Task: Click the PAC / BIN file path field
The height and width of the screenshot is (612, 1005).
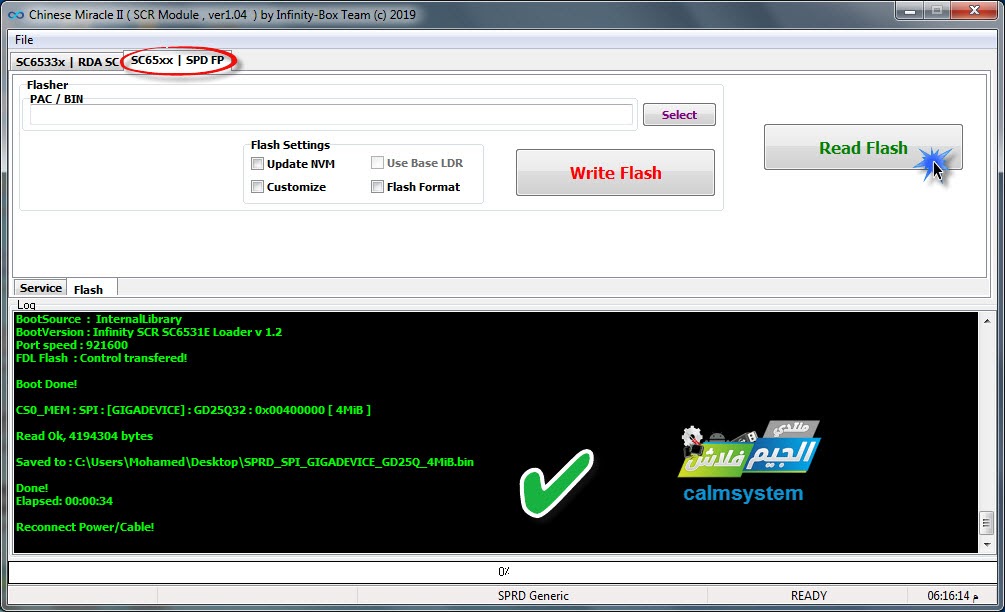Action: [331, 115]
